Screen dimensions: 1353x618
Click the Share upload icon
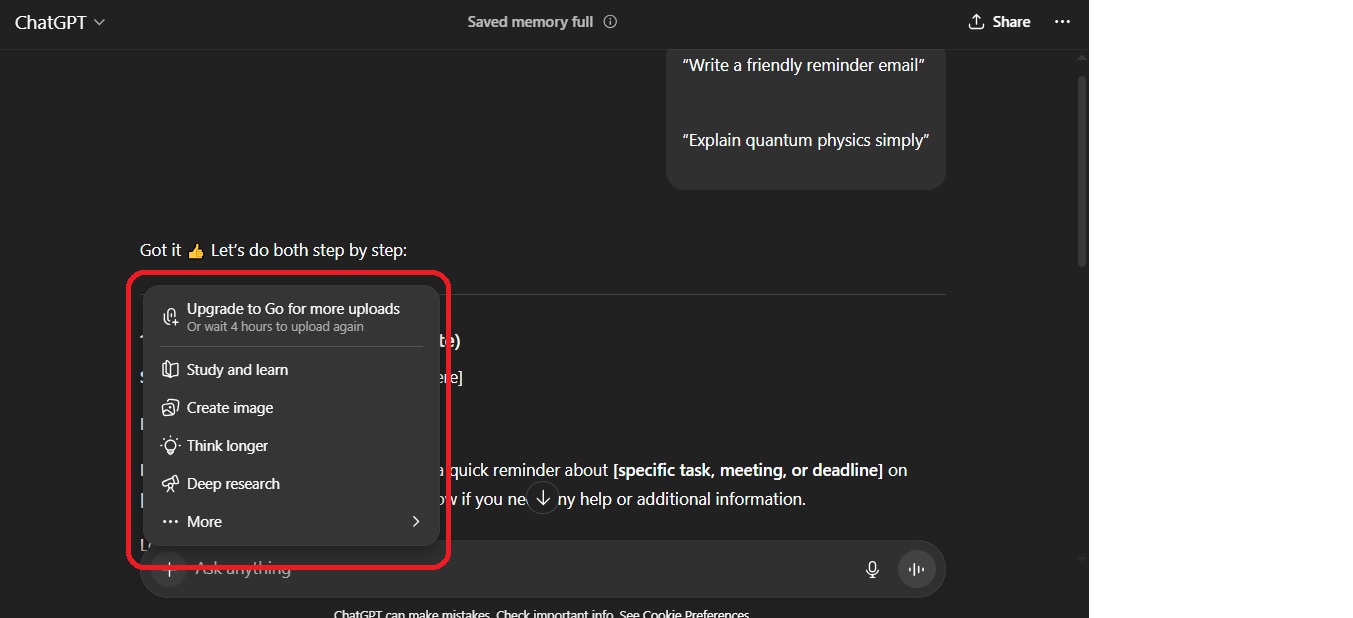[976, 22]
